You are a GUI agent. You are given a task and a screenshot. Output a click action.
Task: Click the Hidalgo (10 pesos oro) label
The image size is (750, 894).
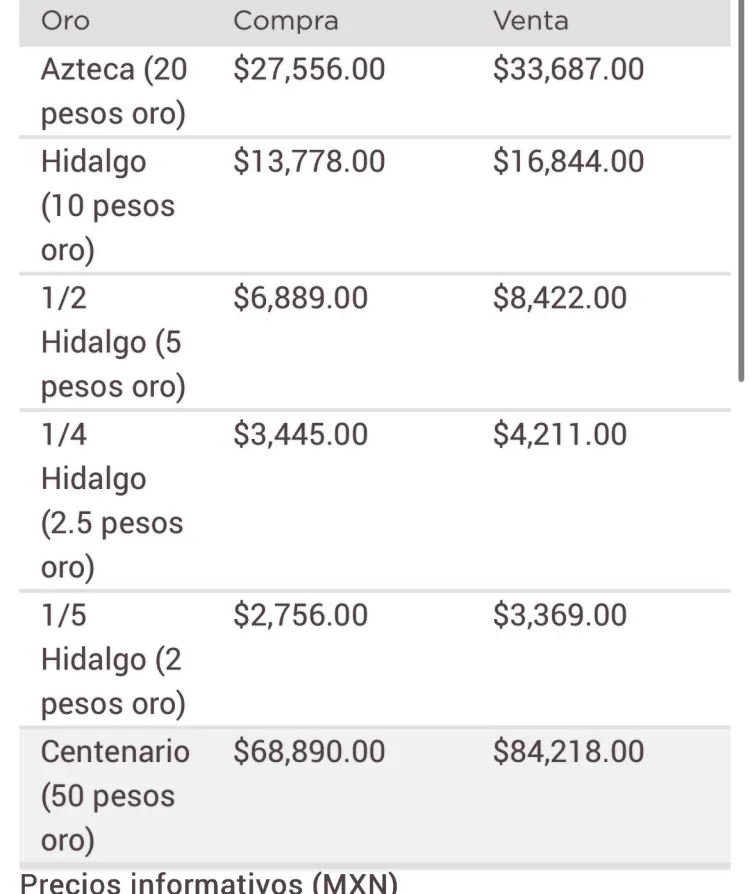click(x=108, y=205)
